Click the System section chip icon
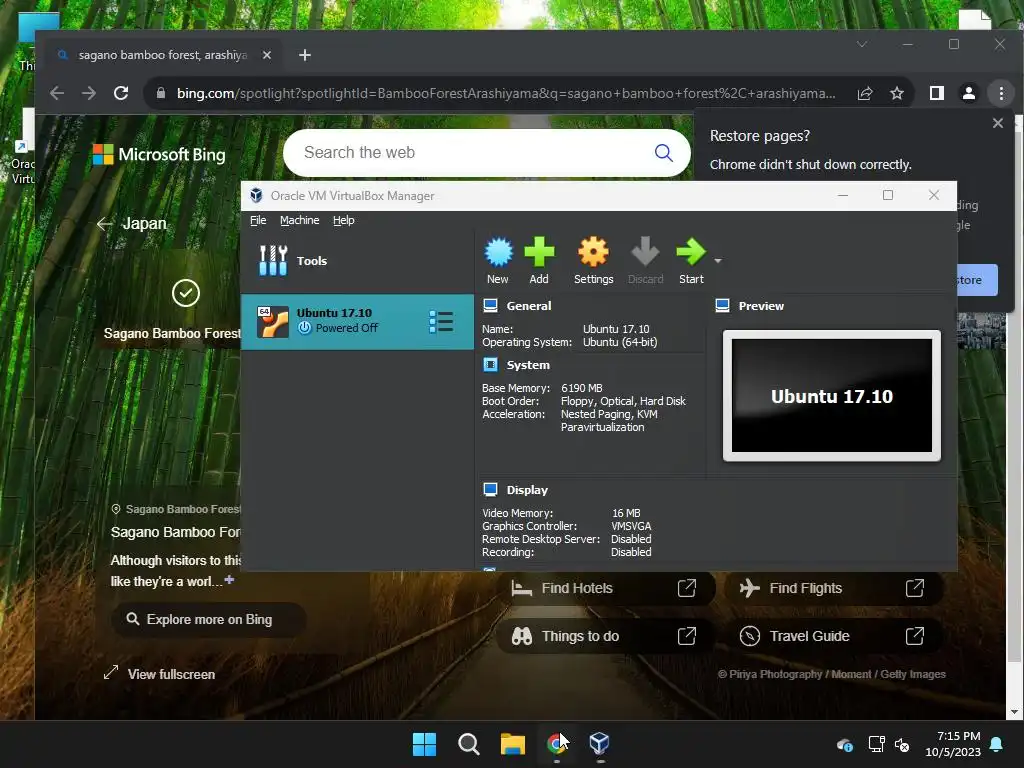 [490, 364]
